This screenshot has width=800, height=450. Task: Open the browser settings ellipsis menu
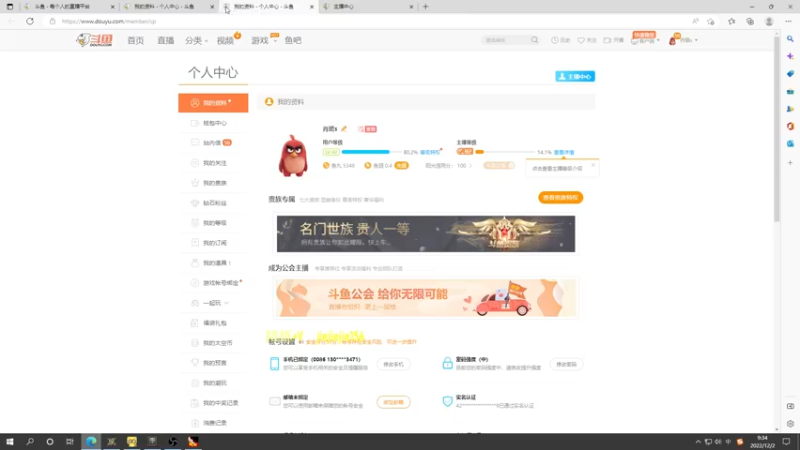tap(788, 21)
